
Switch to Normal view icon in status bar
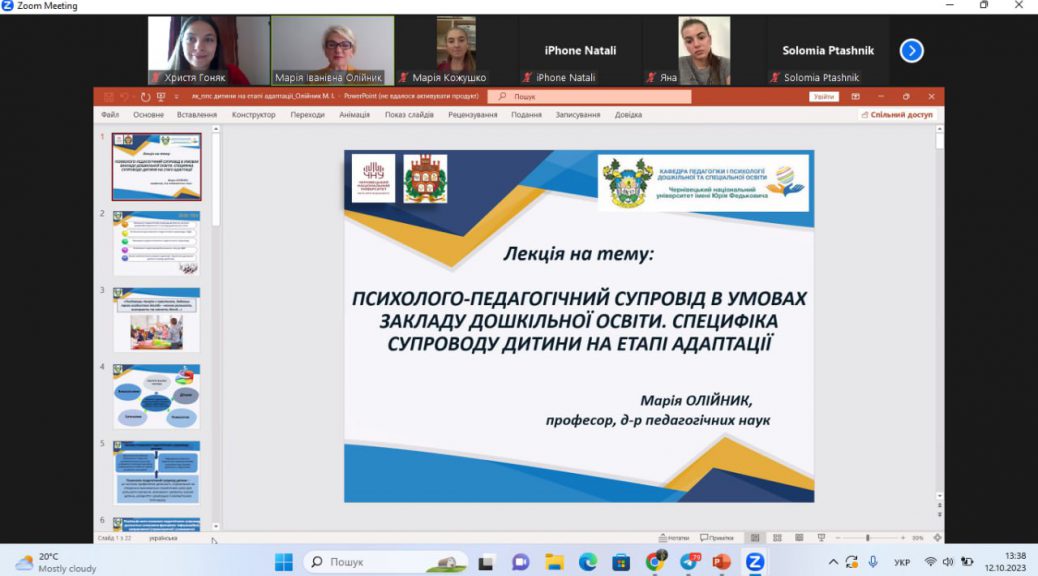(x=755, y=538)
